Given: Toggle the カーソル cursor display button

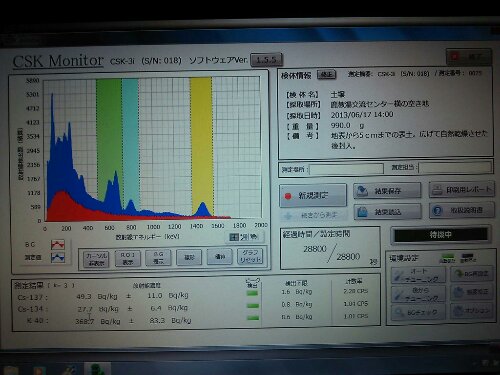Looking at the screenshot, I should (96, 259).
